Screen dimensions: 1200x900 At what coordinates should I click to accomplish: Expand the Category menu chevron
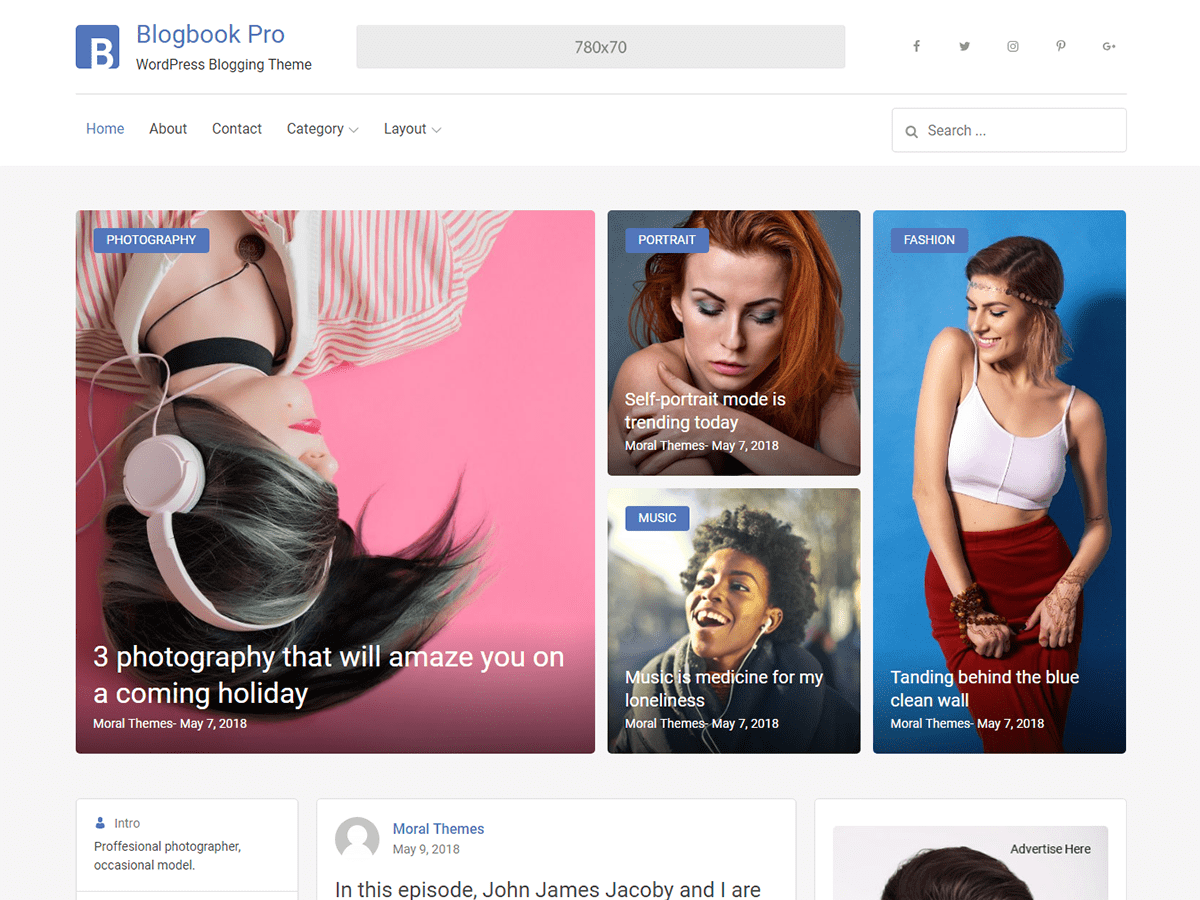click(353, 130)
